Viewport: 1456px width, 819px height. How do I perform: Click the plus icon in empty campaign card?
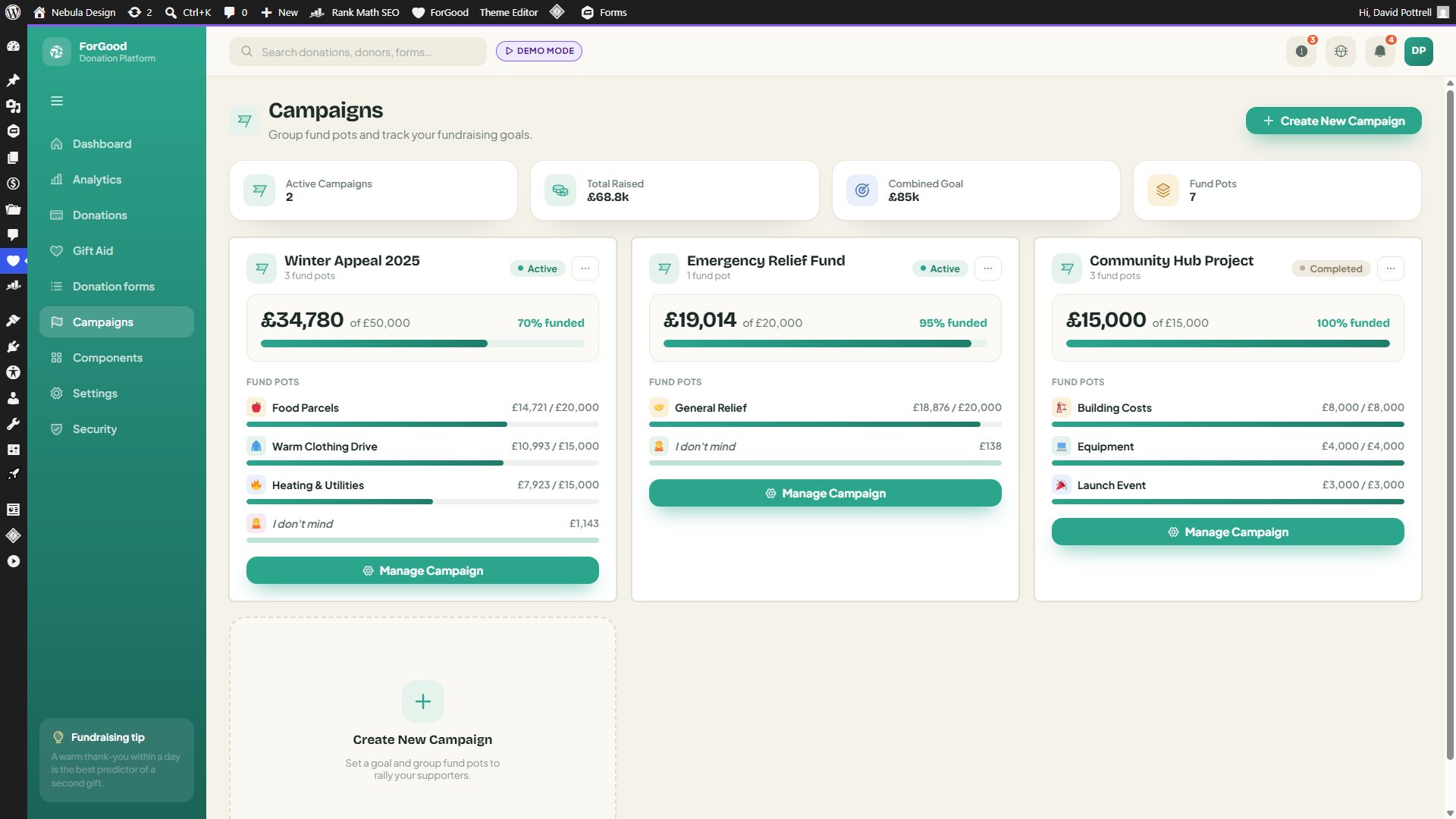coord(423,701)
